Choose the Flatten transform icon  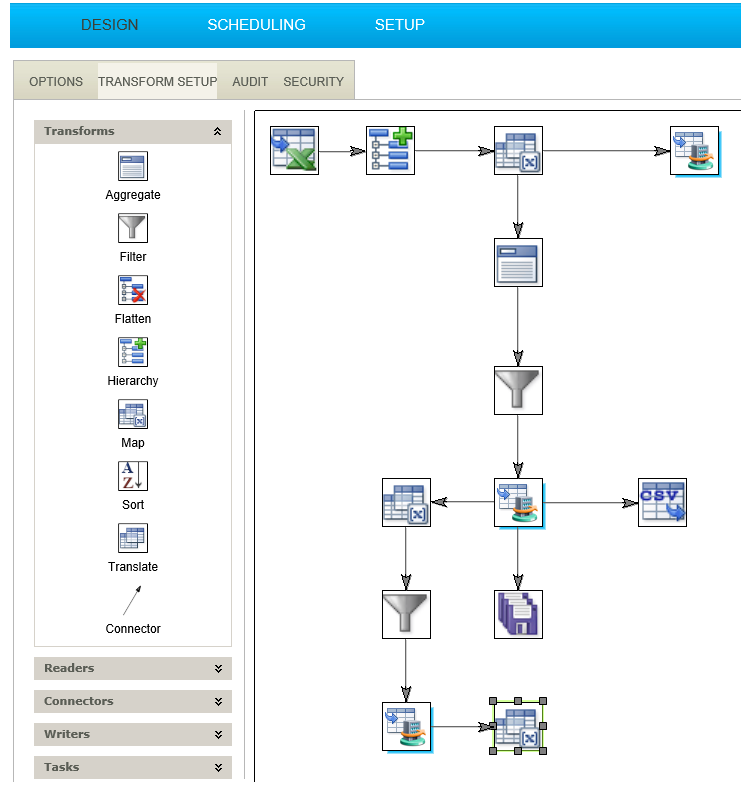(x=133, y=291)
